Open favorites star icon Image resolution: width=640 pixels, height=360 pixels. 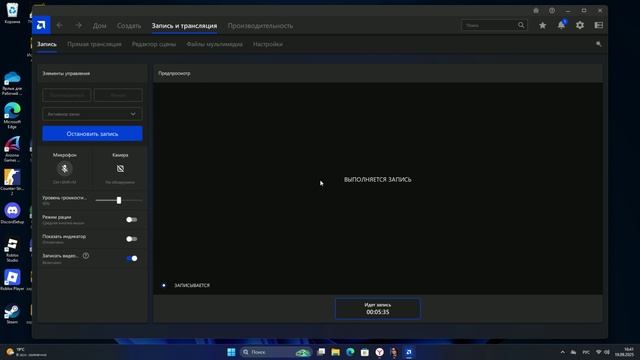coord(542,25)
